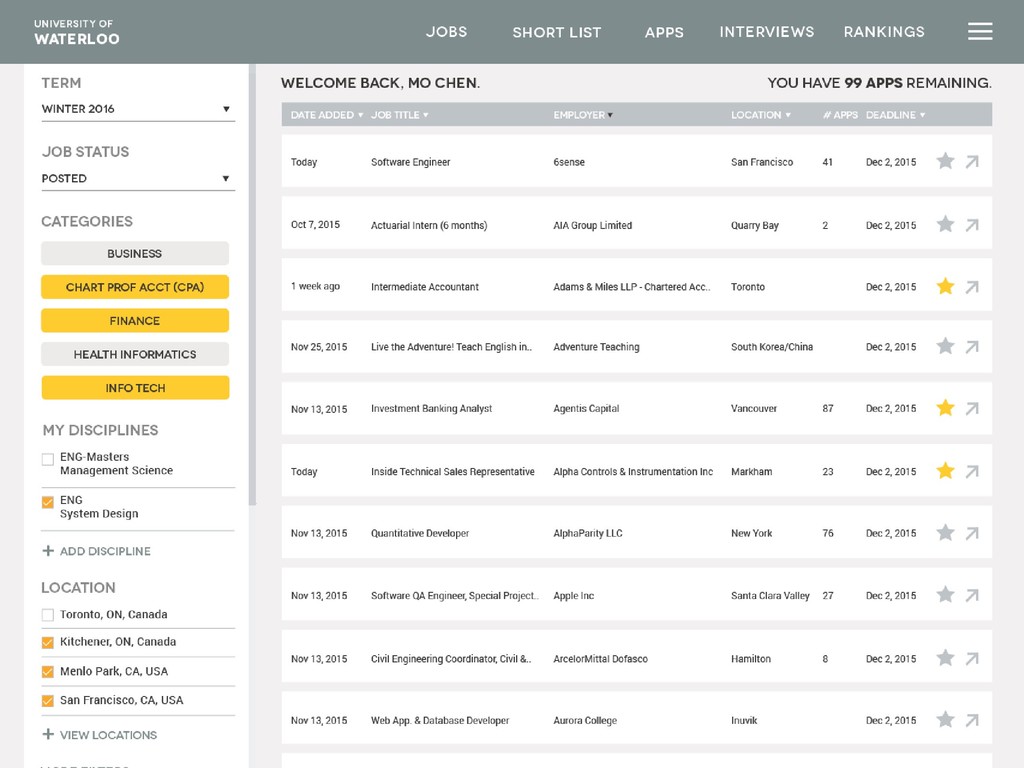1024x768 pixels.
Task: Star the Adventure Teaching job
Action: point(945,346)
